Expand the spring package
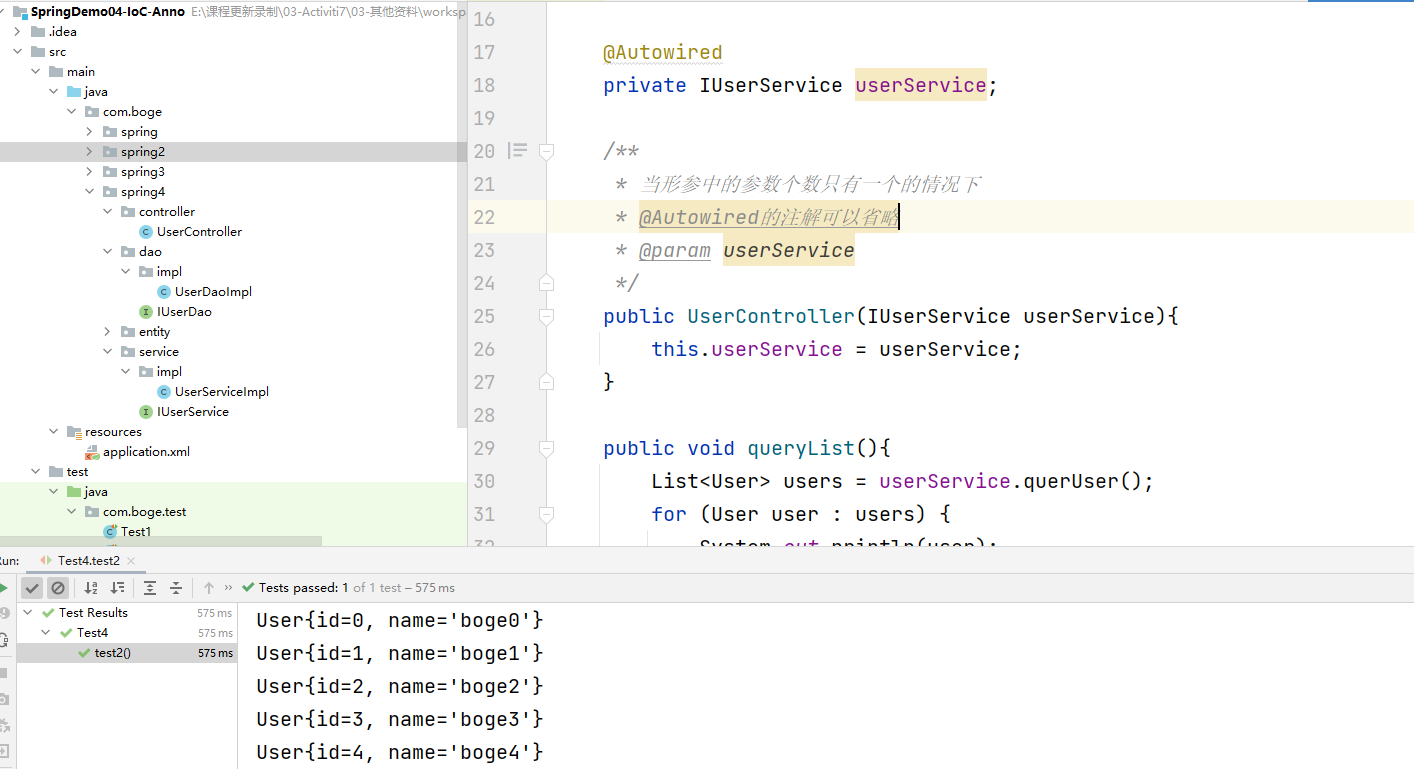 tap(89, 132)
